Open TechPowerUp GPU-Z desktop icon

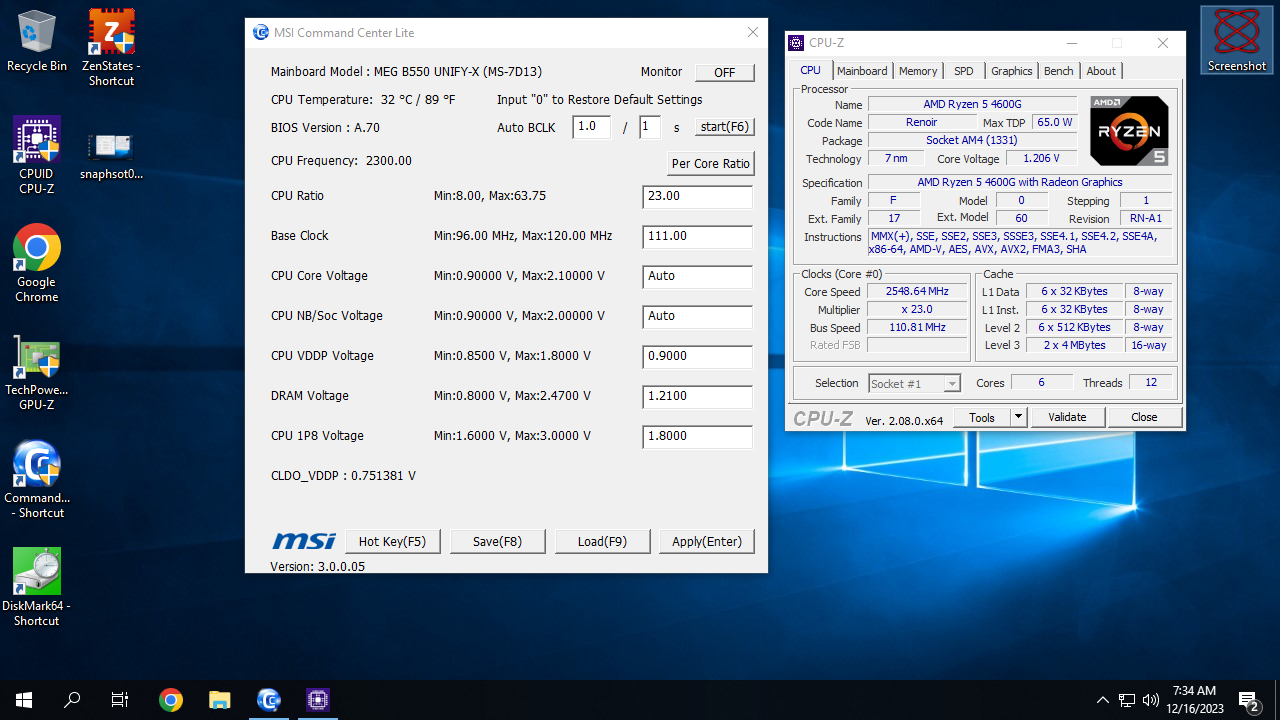37,371
